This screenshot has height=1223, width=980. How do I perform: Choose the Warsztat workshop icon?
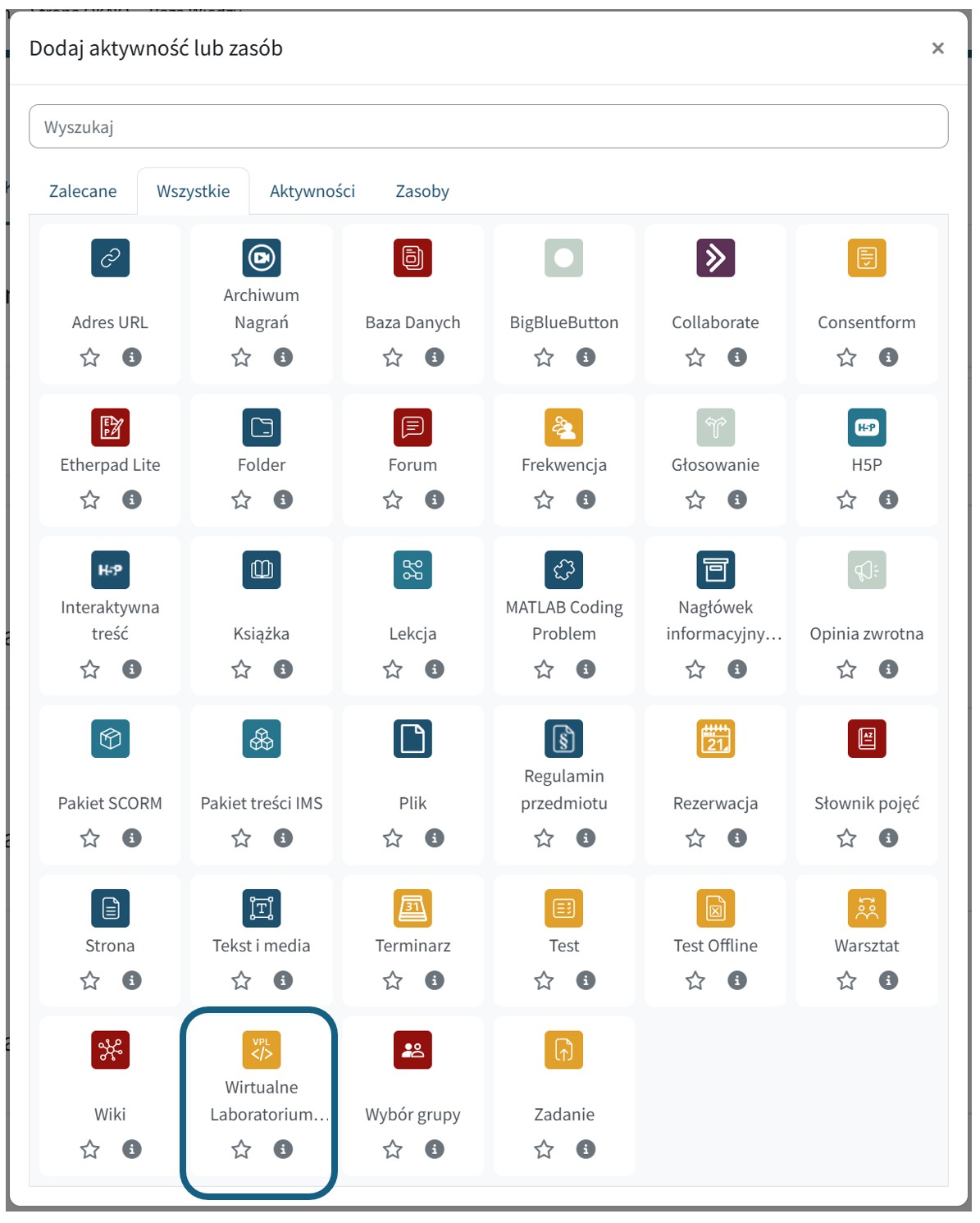[866, 908]
